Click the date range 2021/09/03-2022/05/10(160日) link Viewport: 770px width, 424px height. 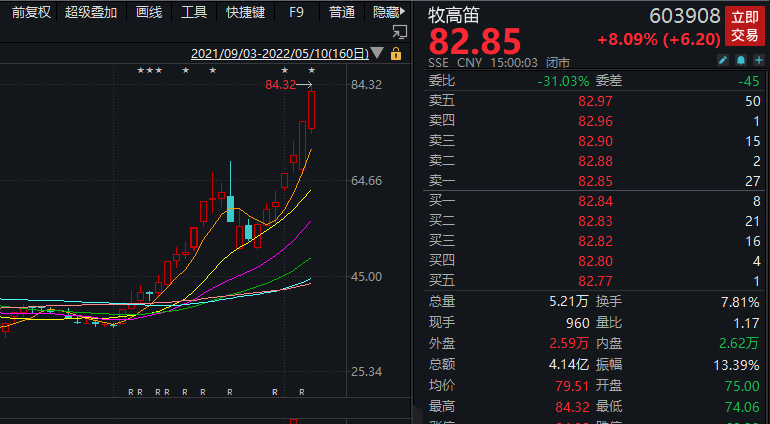[x=280, y=54]
